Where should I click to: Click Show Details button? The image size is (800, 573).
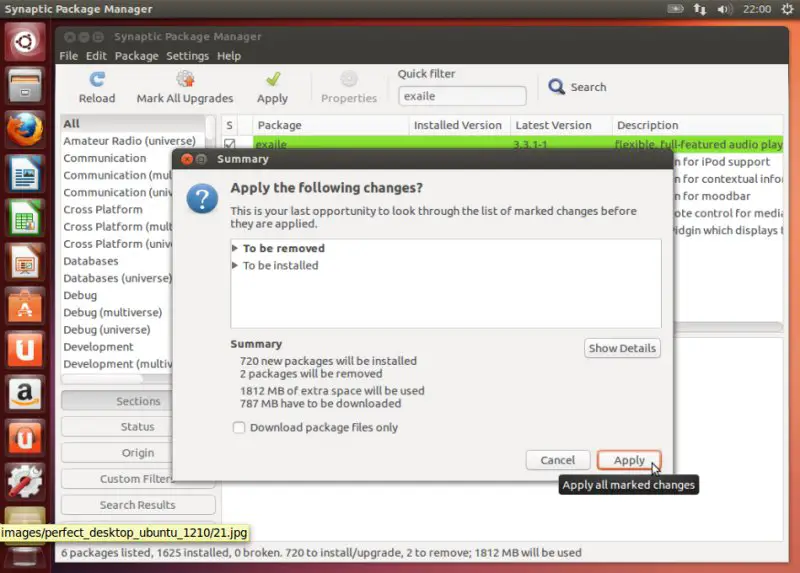coord(622,348)
